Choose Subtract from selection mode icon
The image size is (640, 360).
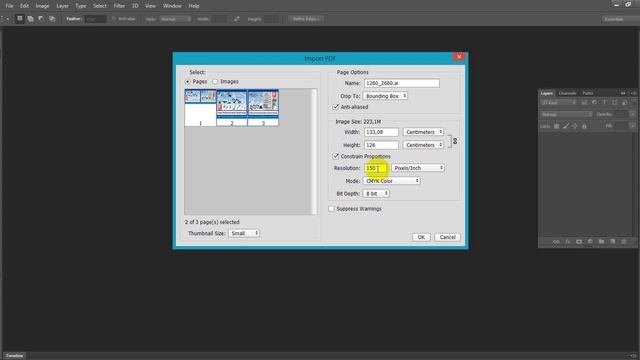[x=41, y=19]
